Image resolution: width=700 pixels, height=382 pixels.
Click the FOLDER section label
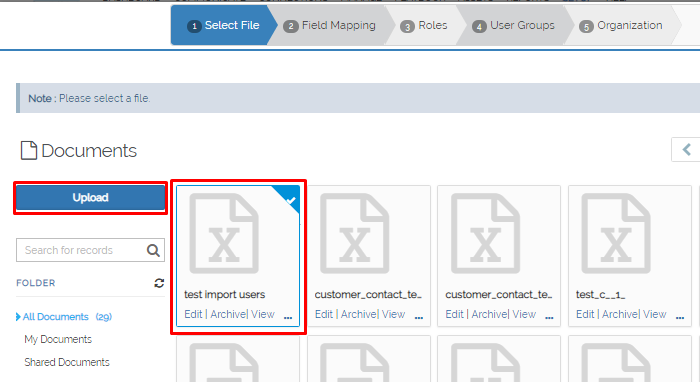pyautogui.click(x=36, y=283)
